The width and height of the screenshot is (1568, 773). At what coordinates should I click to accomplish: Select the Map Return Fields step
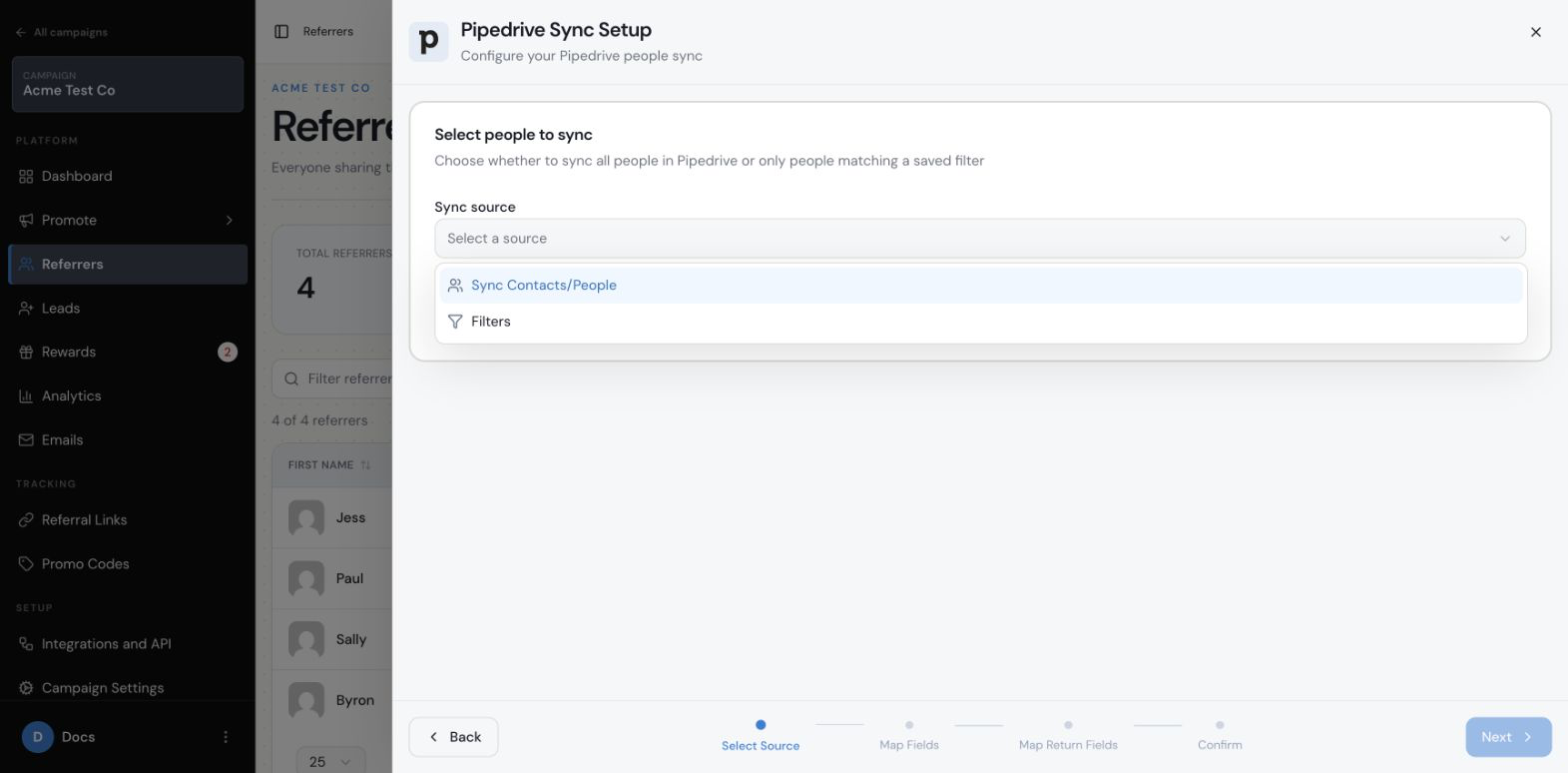click(1068, 736)
